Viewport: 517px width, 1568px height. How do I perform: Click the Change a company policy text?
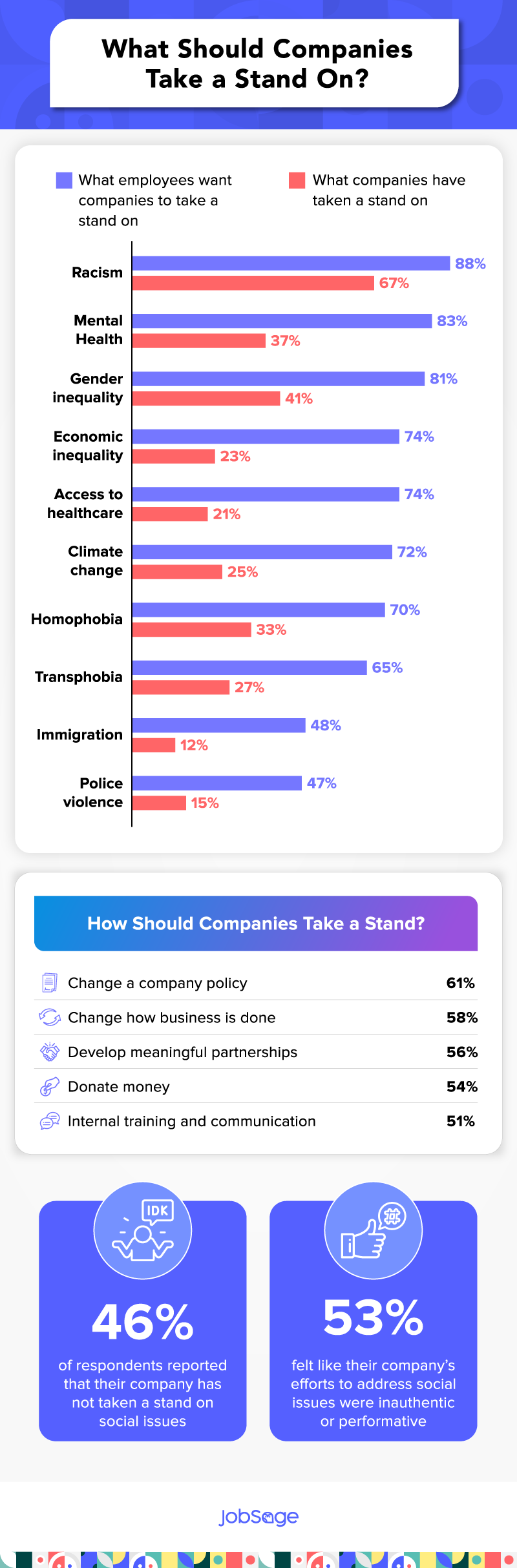(x=158, y=983)
